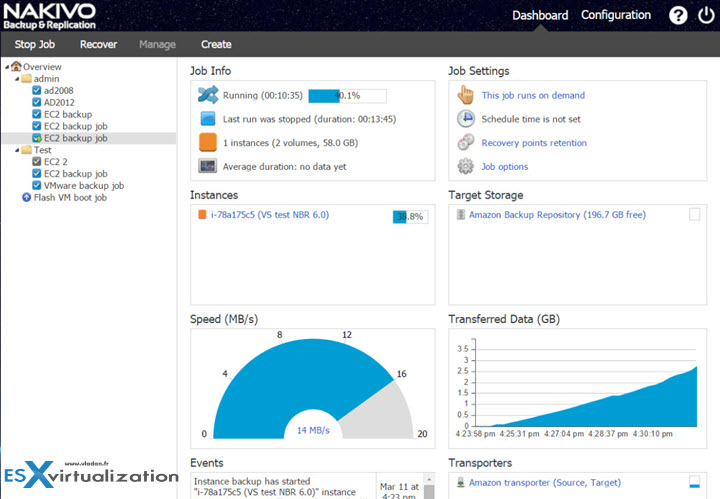The width and height of the screenshot is (720, 499).
Task: Click 'Last run was stopped' status text
Action: tap(309, 119)
